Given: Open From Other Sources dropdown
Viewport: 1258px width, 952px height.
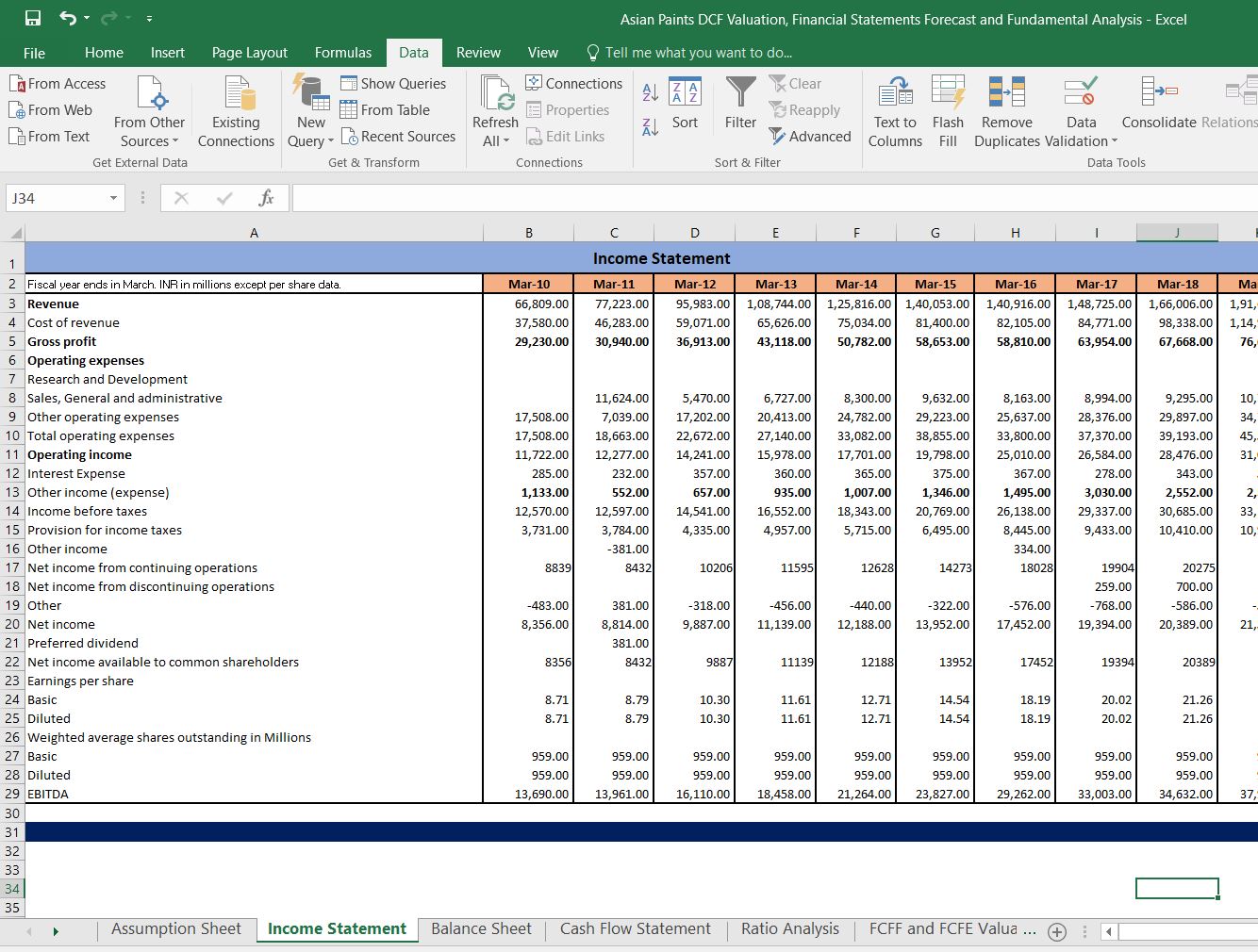Looking at the screenshot, I should (x=150, y=111).
